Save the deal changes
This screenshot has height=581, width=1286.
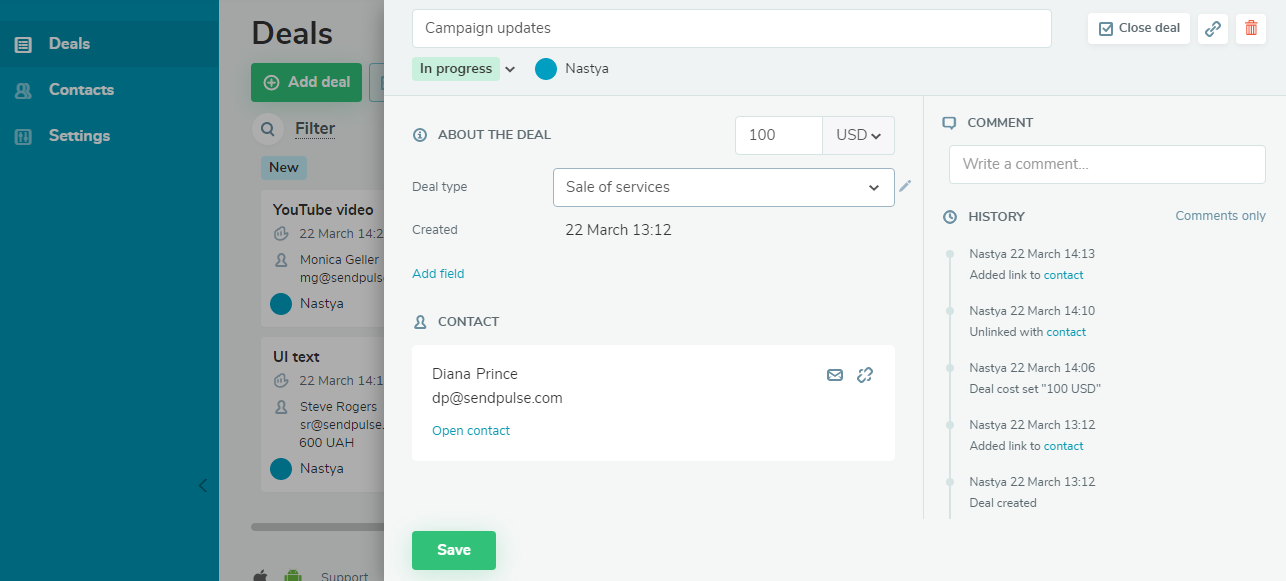453,550
